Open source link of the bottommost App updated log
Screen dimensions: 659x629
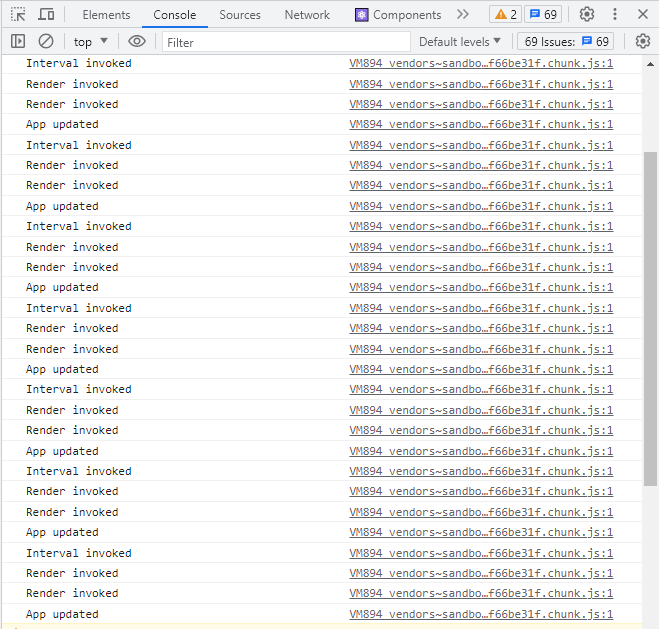[481, 614]
